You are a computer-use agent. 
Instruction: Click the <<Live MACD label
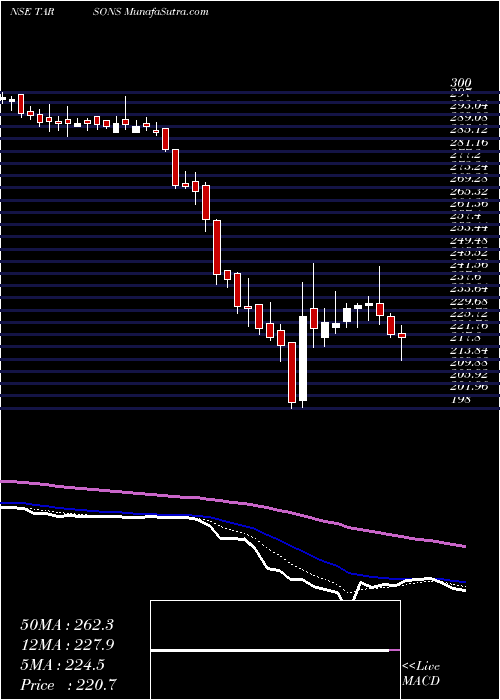(421, 674)
